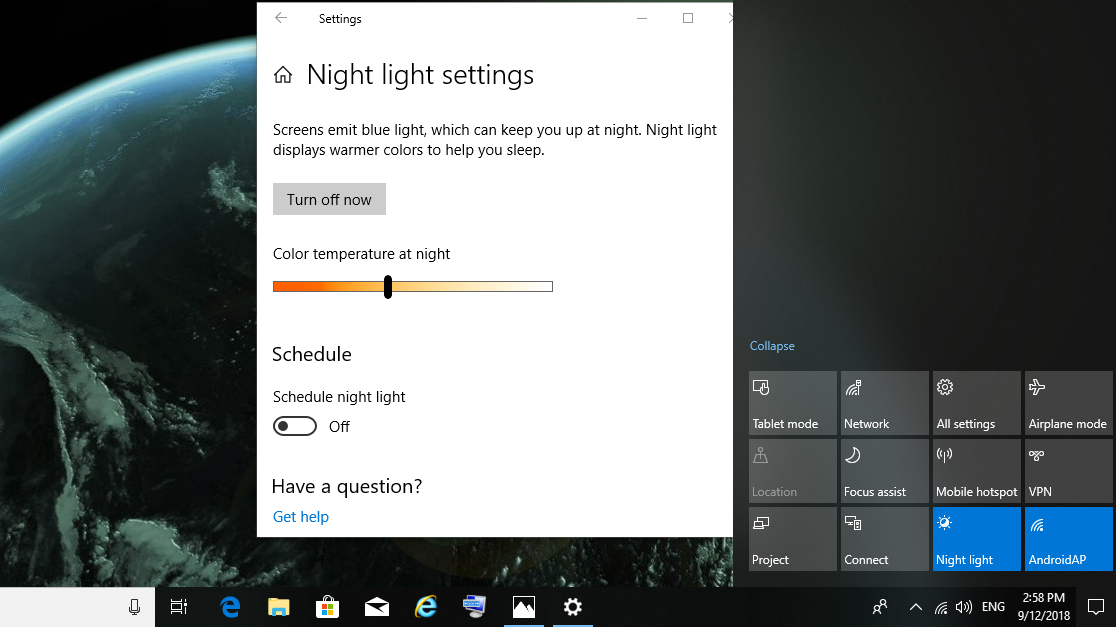The height and width of the screenshot is (627, 1116).
Task: Enable Mobile hotspot
Action: tap(976, 470)
